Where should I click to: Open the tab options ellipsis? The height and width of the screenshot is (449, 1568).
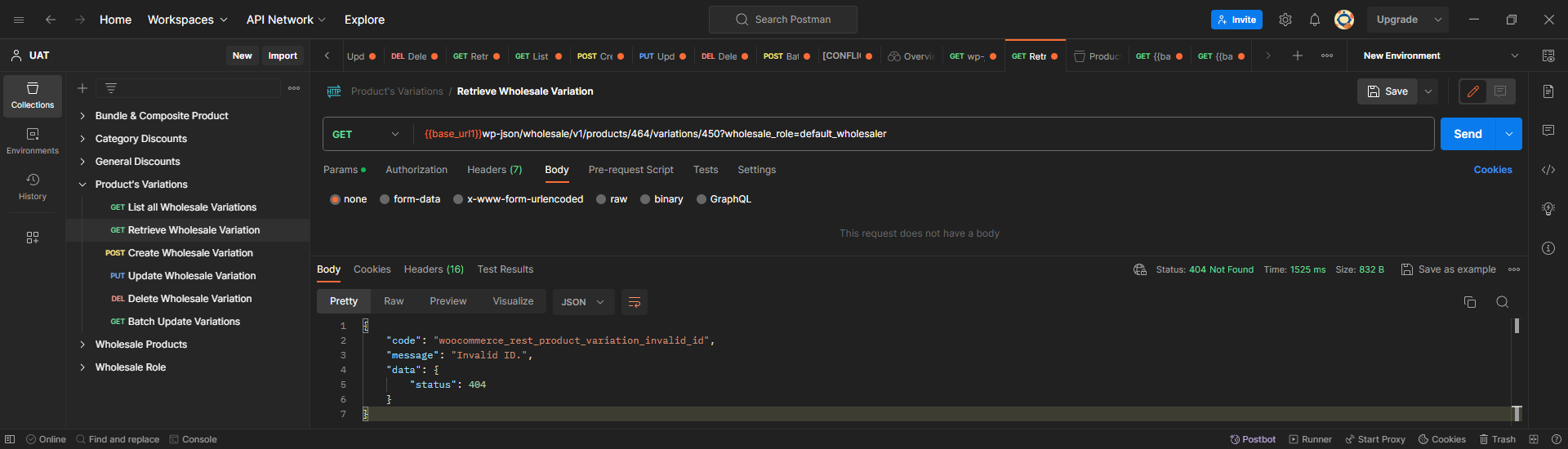coord(1327,56)
